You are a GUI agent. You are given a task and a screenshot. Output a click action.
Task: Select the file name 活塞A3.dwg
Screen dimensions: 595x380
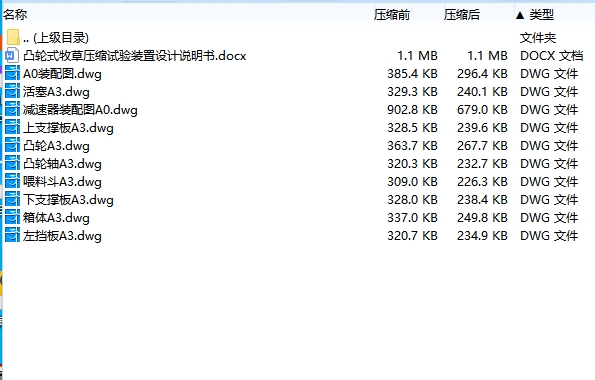pos(56,92)
